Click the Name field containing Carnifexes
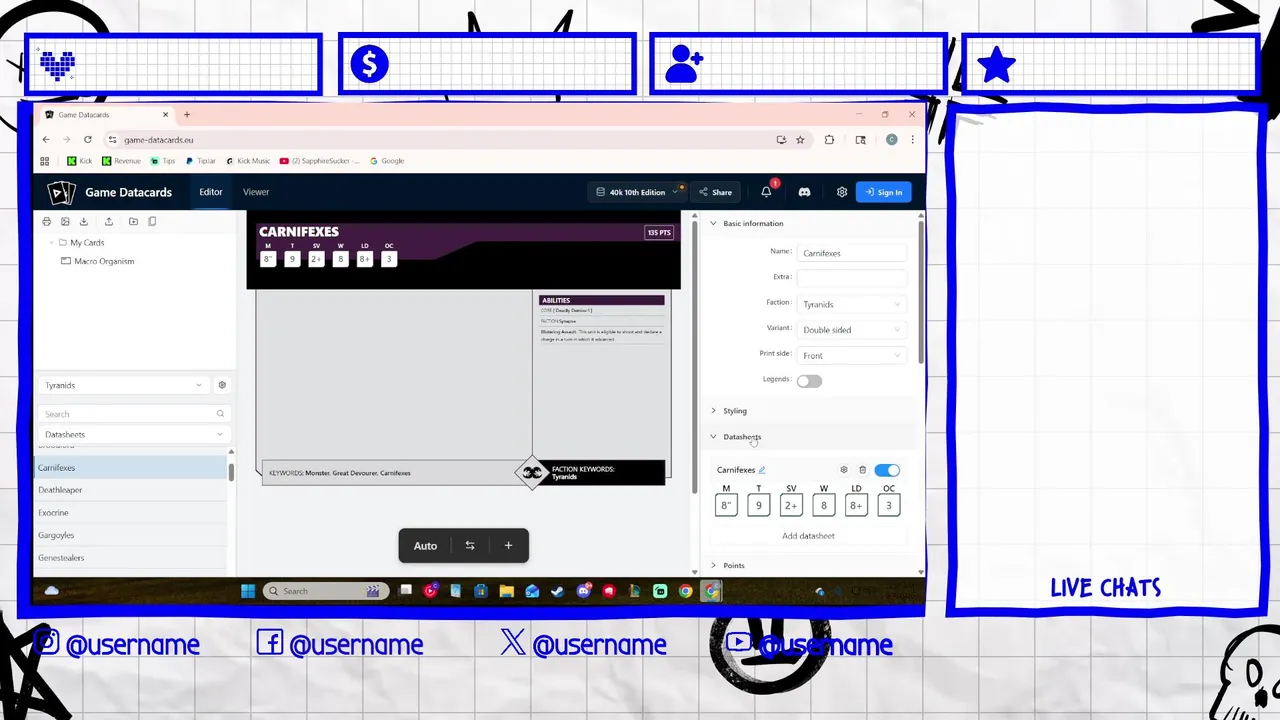Image resolution: width=1280 pixels, height=720 pixels. (851, 253)
